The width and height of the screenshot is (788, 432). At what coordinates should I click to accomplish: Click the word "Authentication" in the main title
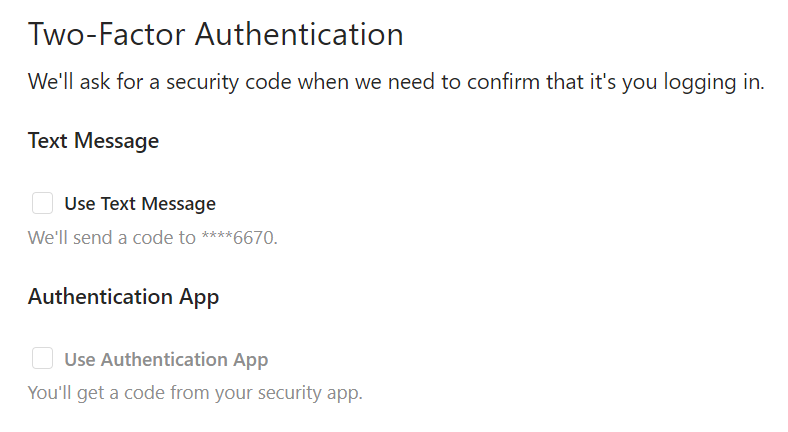click(x=298, y=34)
